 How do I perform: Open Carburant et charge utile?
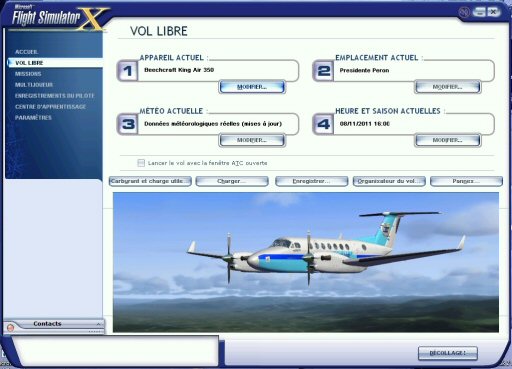150,181
